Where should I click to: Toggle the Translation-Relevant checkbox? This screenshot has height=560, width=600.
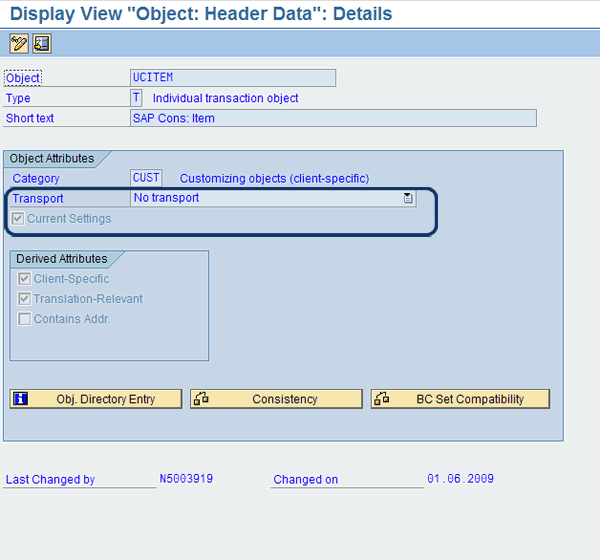[x=24, y=299]
